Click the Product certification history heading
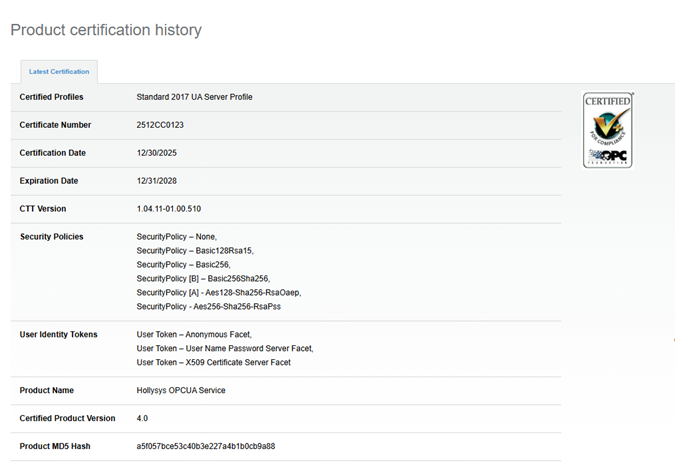This screenshot has height=467, width=675. [x=106, y=30]
